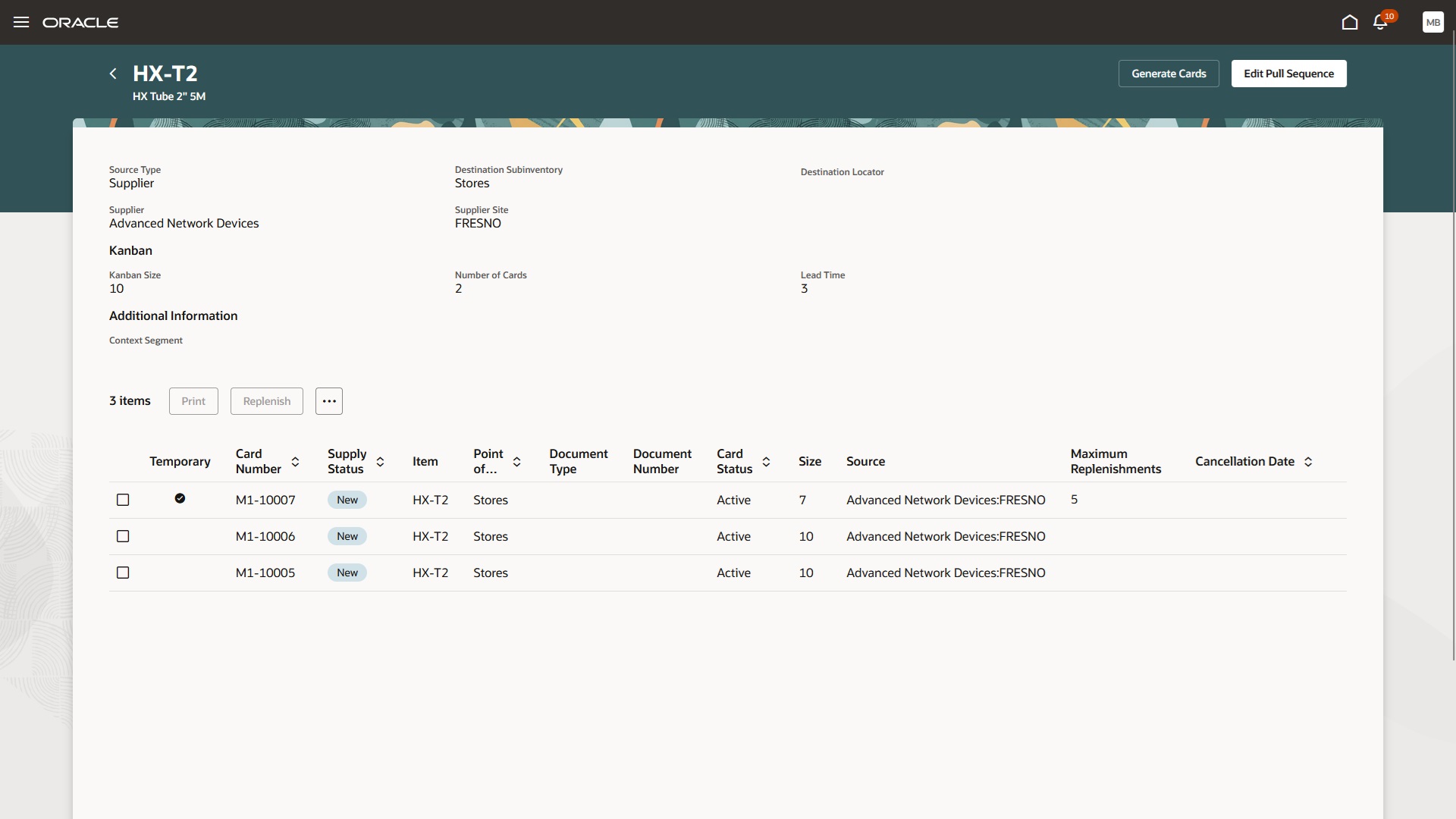Navigate back using the back arrow
Screen dimensions: 1456x819
click(113, 73)
